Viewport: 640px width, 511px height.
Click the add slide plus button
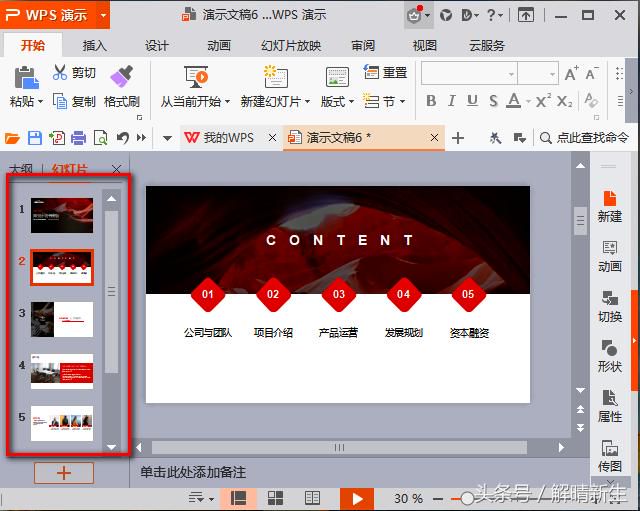pyautogui.click(x=64, y=473)
